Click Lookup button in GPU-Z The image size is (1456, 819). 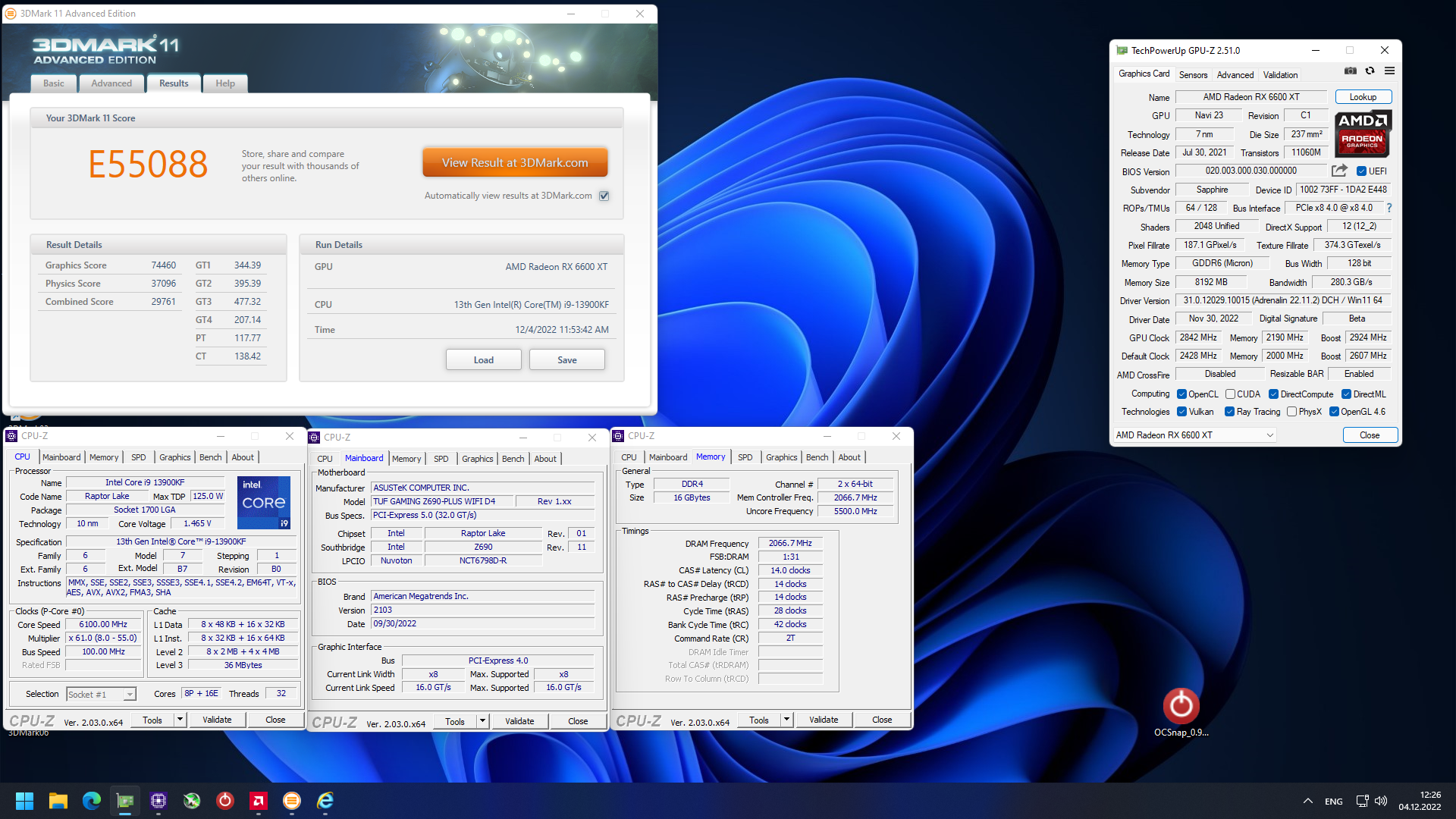pos(1363,97)
